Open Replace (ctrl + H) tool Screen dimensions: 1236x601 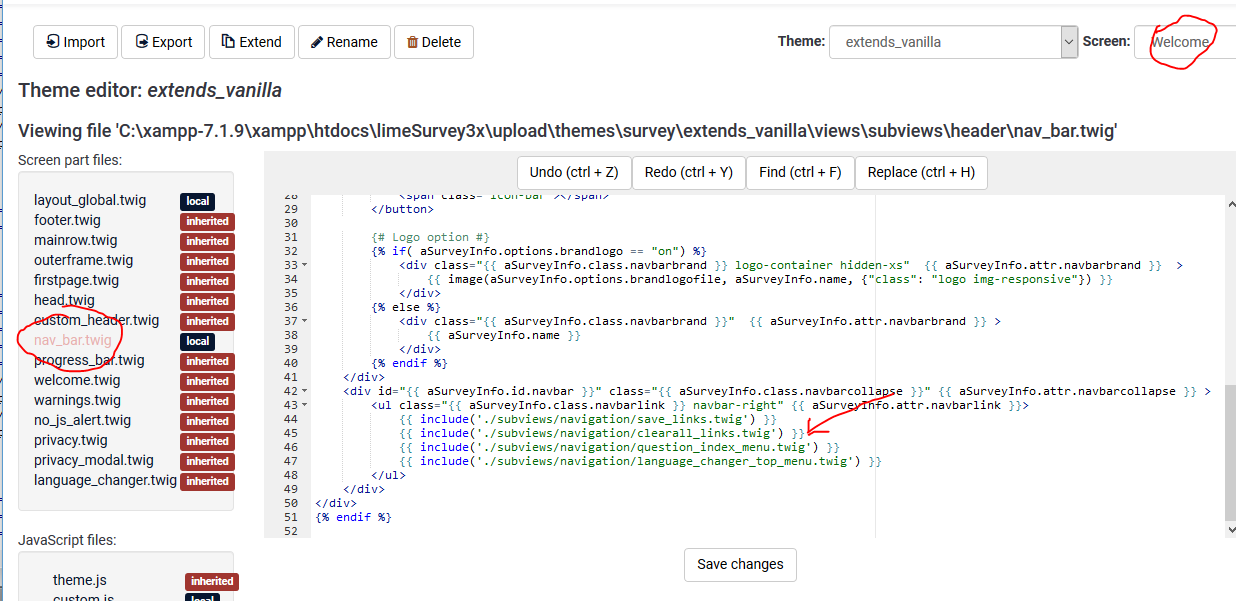click(920, 172)
